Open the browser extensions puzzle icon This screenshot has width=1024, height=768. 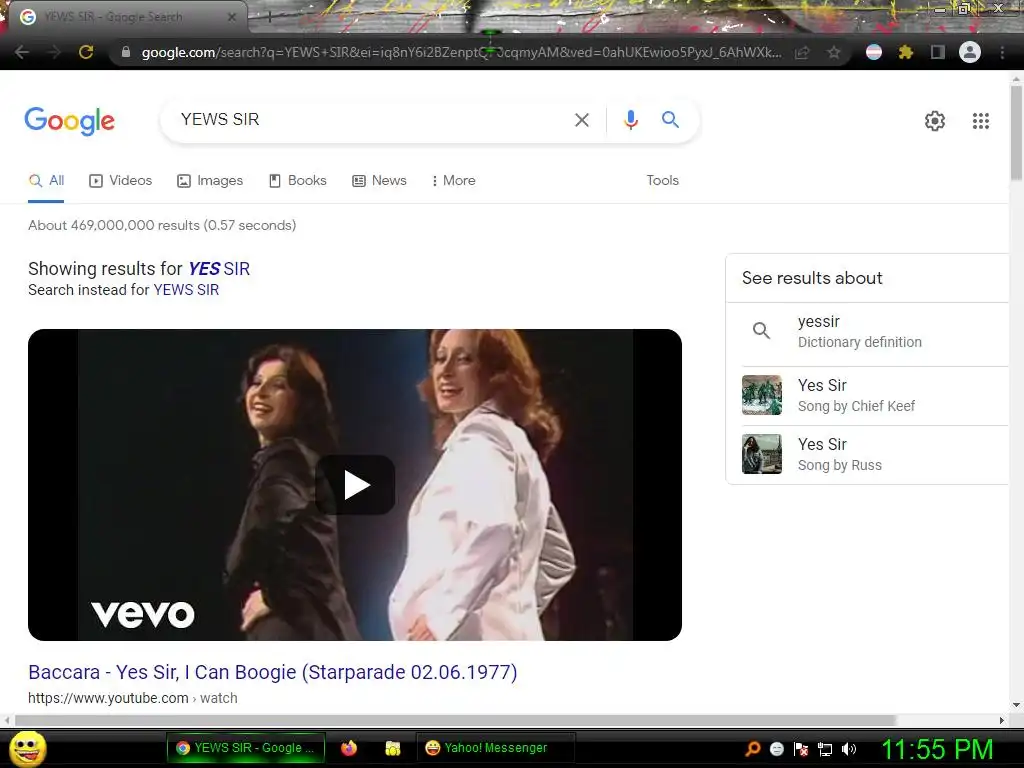[905, 52]
